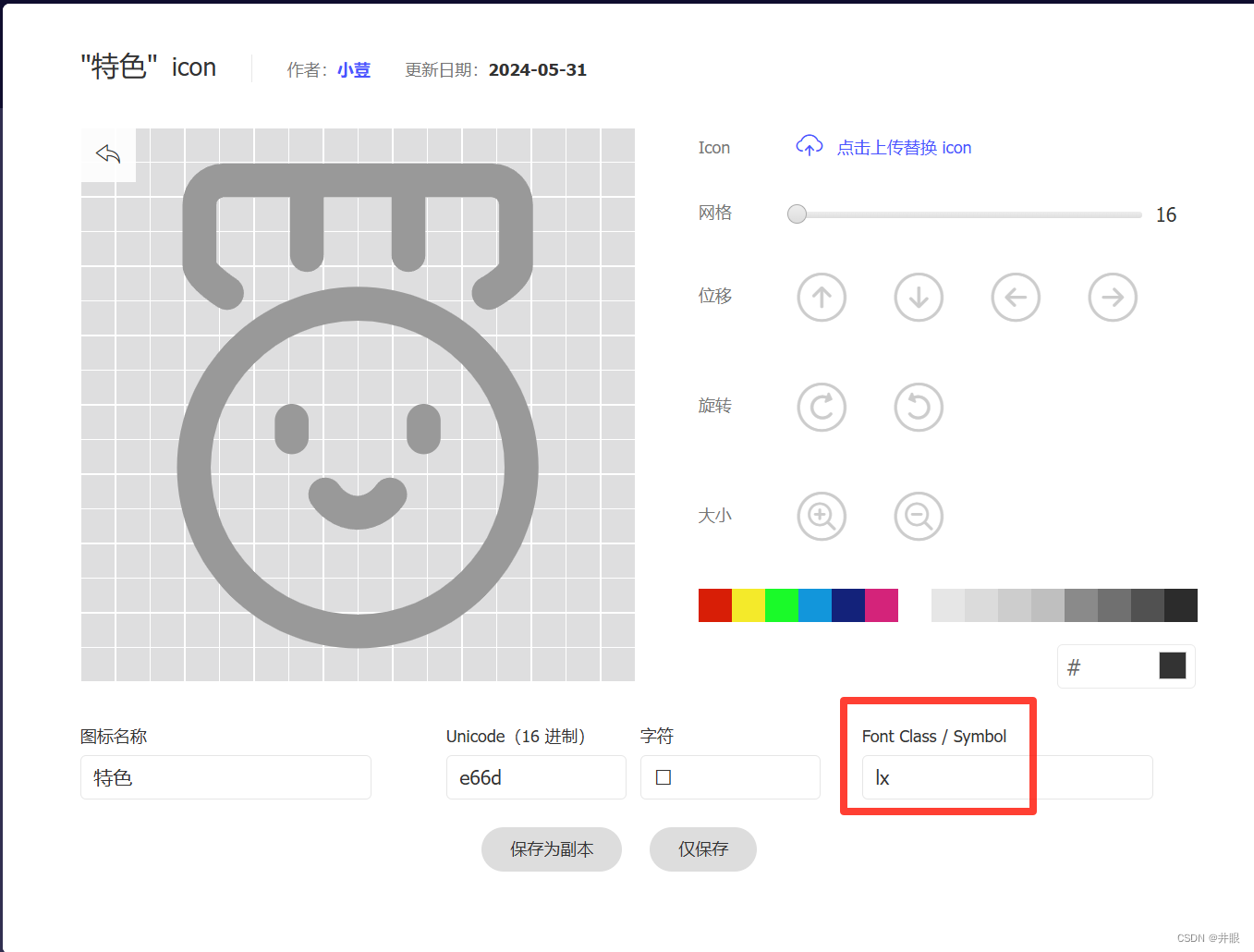
Task: Pick the medium gray swatch matching the icon color
Action: pos(1081,605)
